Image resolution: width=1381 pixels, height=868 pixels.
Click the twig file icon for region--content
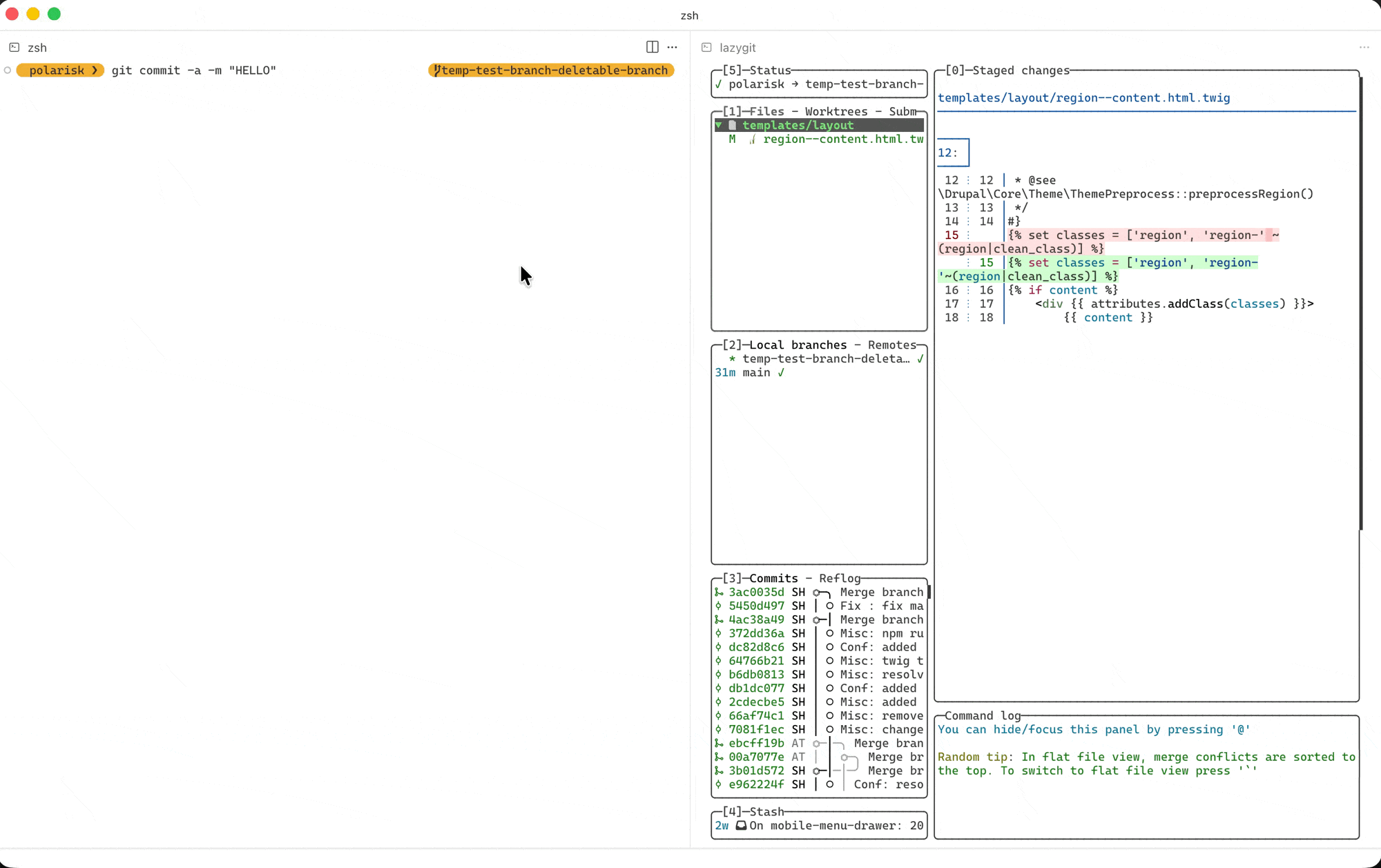pos(753,139)
